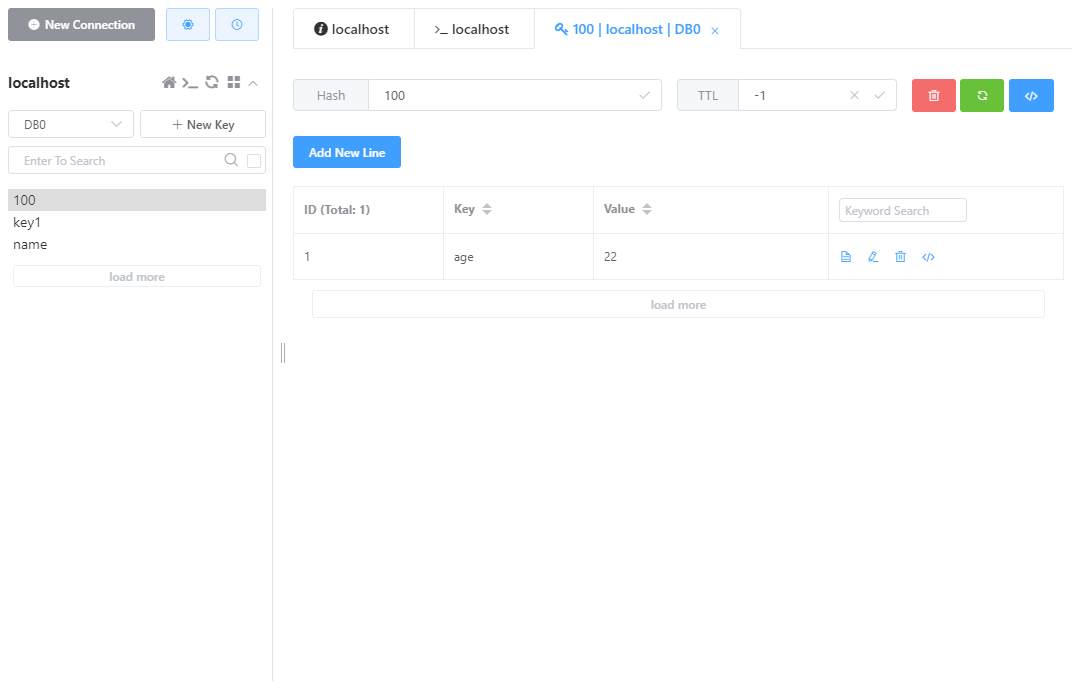The height and width of the screenshot is (689, 1084).
Task: Go to localhost home status icon
Action: pyautogui.click(x=169, y=83)
